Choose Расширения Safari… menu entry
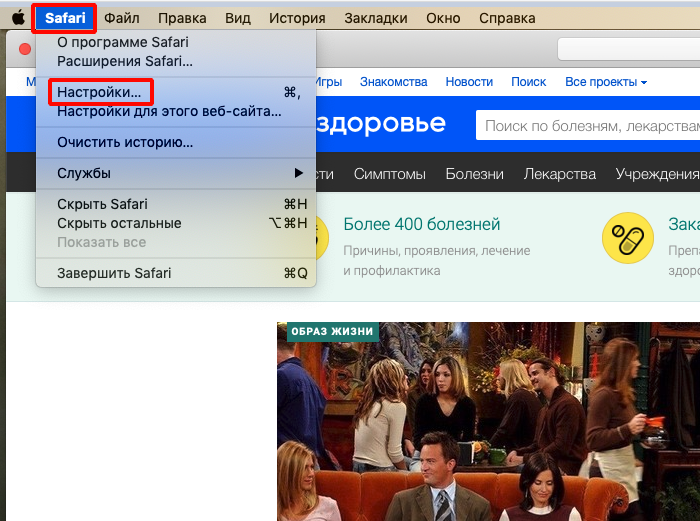This screenshot has height=521, width=700. pyautogui.click(x=176, y=61)
